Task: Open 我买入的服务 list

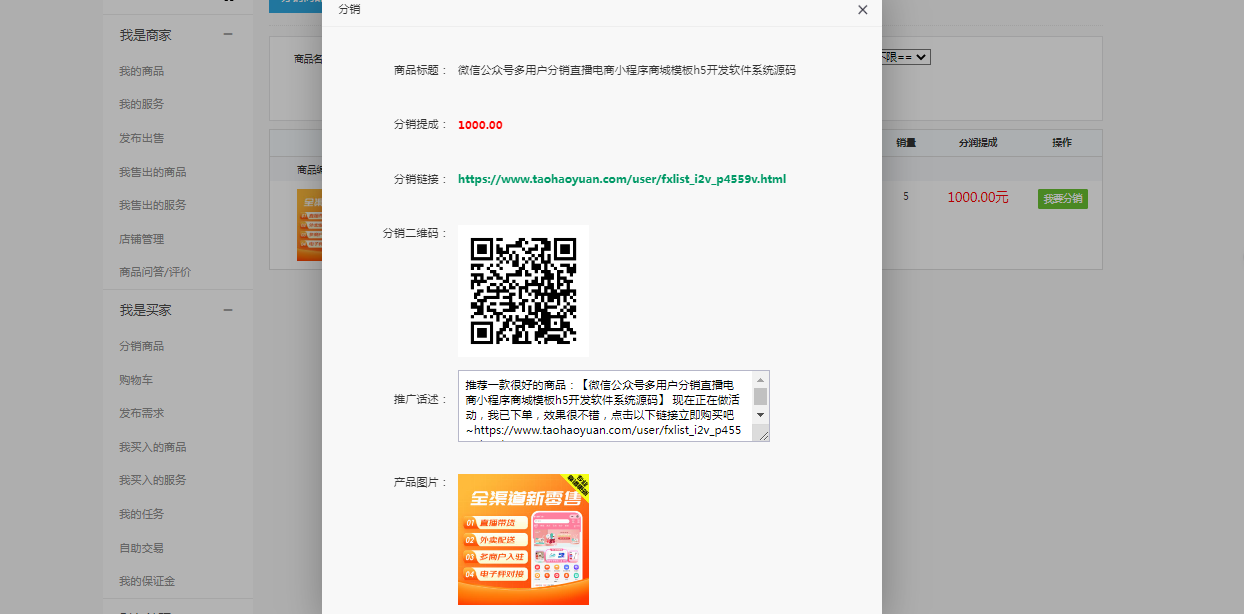Action: pyautogui.click(x=152, y=480)
